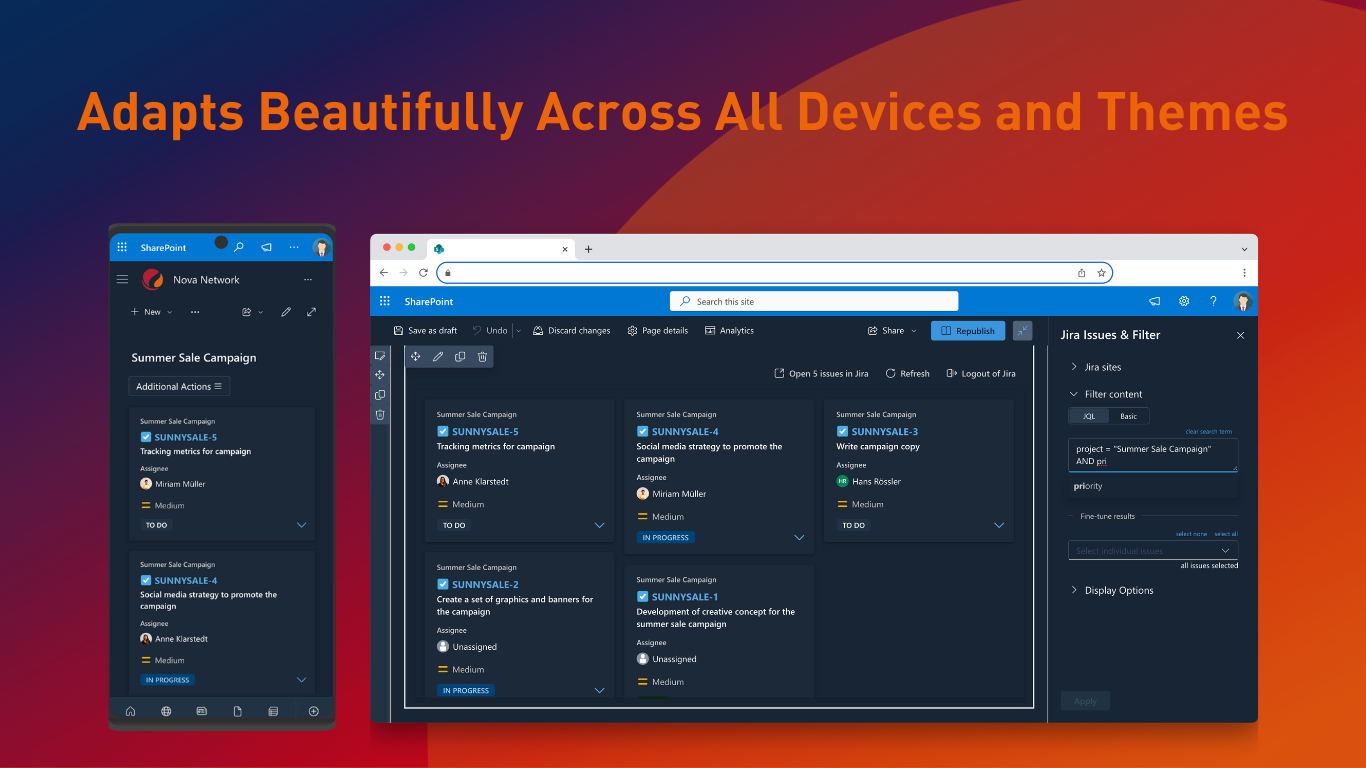This screenshot has height=768, width=1366.
Task: Toggle the checkbox beside SUNNYSALE-3
Action: click(842, 432)
